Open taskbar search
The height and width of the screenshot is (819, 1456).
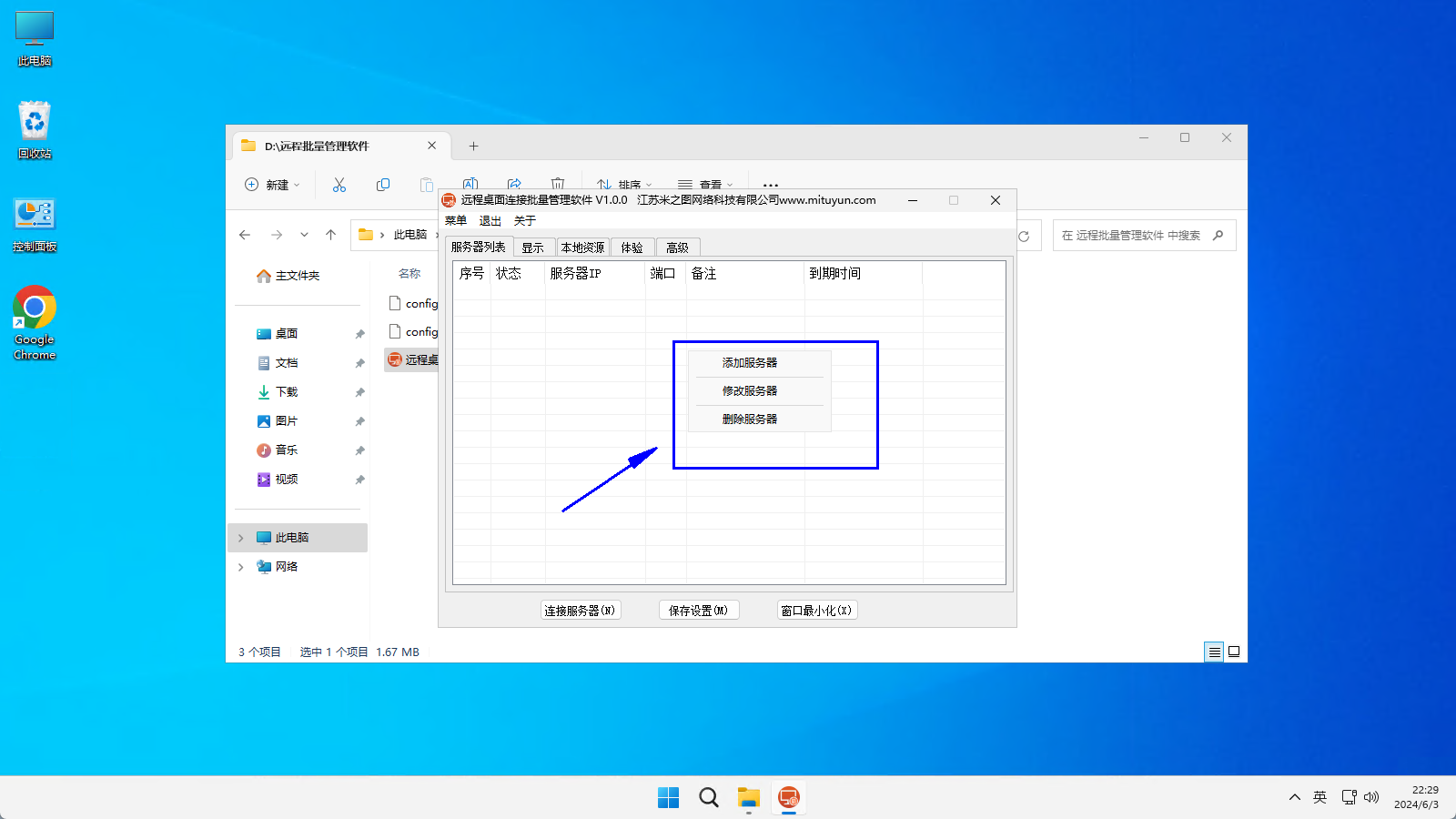tap(709, 798)
